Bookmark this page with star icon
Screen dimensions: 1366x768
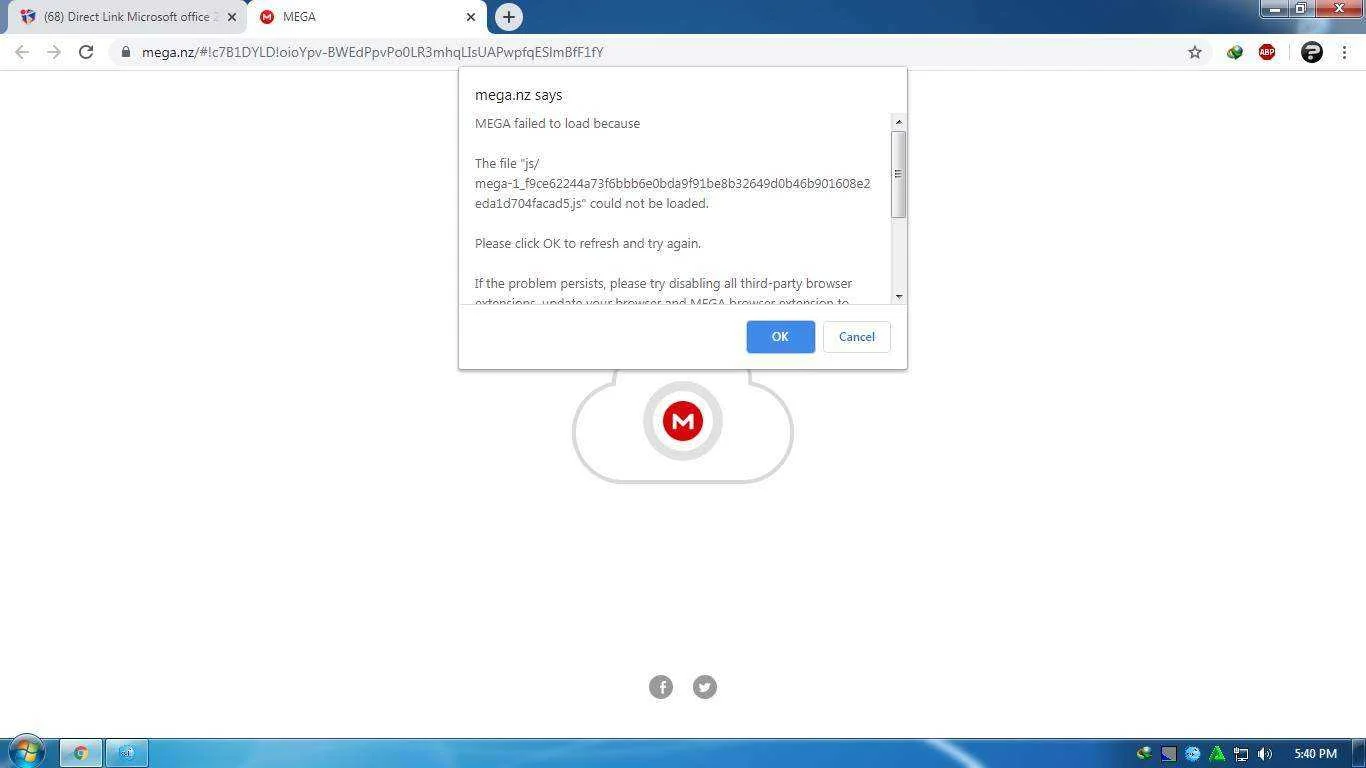(x=1194, y=52)
